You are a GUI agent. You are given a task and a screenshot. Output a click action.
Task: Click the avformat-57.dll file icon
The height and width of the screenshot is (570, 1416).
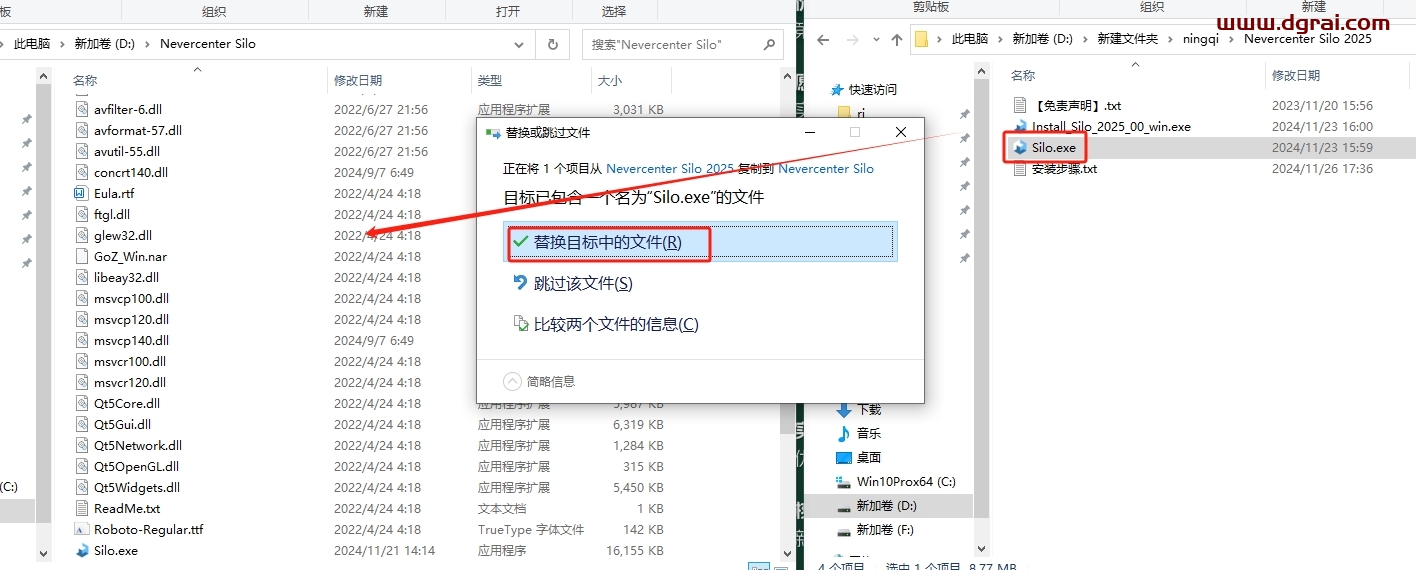pyautogui.click(x=83, y=130)
